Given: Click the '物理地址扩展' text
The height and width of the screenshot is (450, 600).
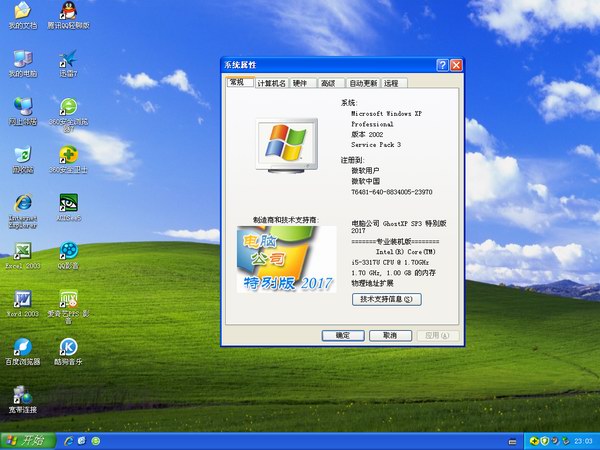Looking at the screenshot, I should (x=372, y=283).
